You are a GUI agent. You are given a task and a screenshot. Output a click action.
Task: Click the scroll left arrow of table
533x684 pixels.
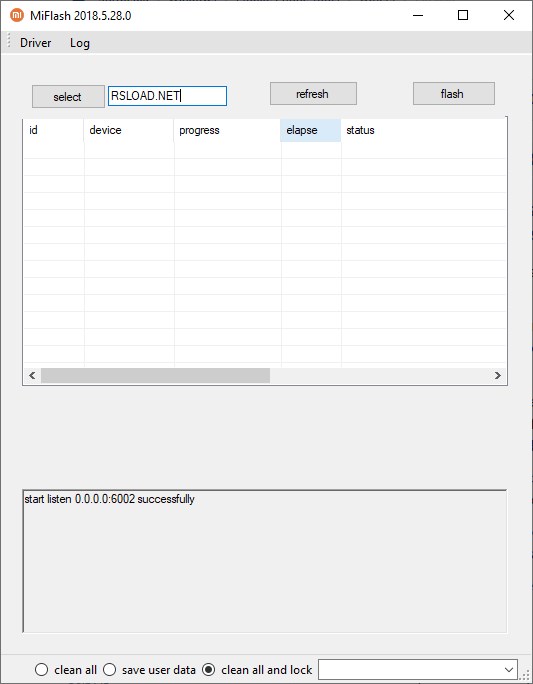click(32, 376)
